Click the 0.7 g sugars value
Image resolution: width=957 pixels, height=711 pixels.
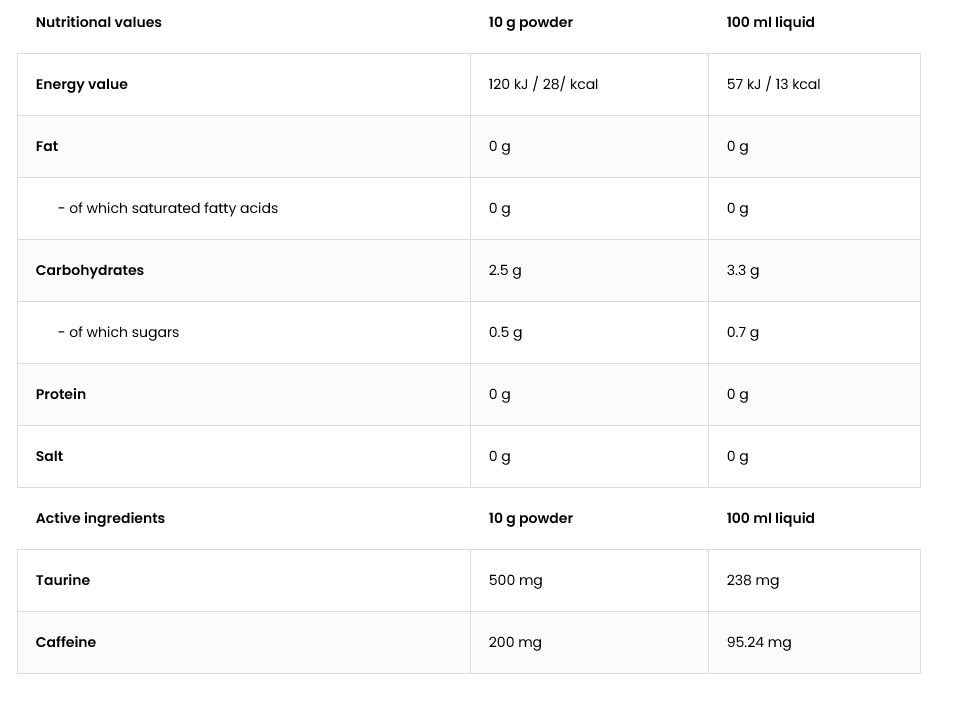pyautogui.click(x=743, y=333)
